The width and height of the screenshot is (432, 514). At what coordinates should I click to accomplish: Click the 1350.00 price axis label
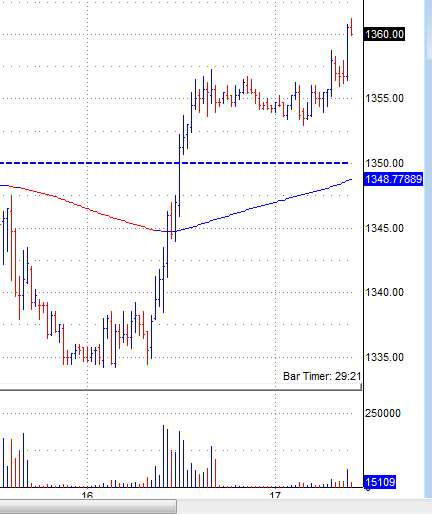coord(384,163)
